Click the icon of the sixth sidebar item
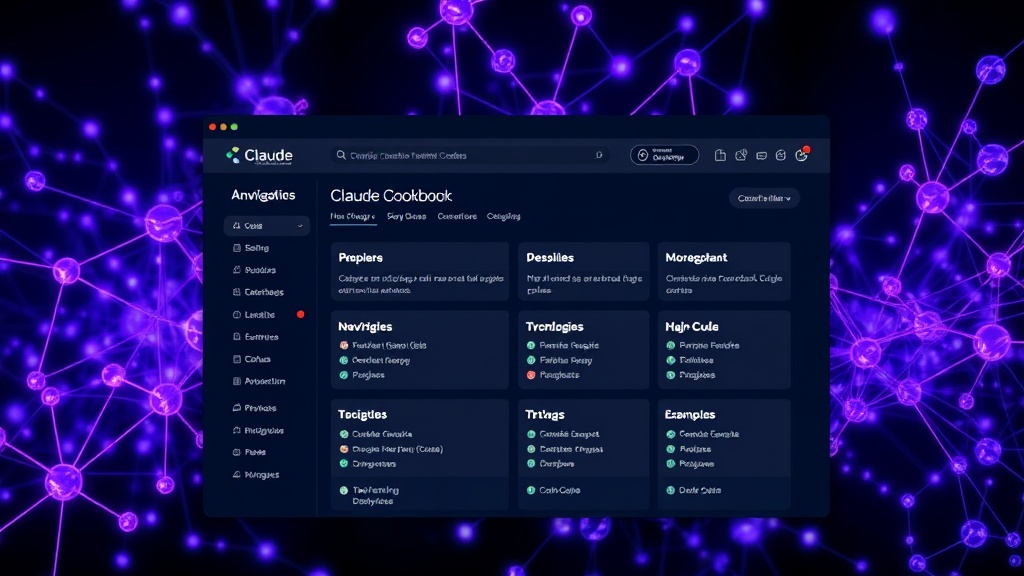 click(x=236, y=336)
